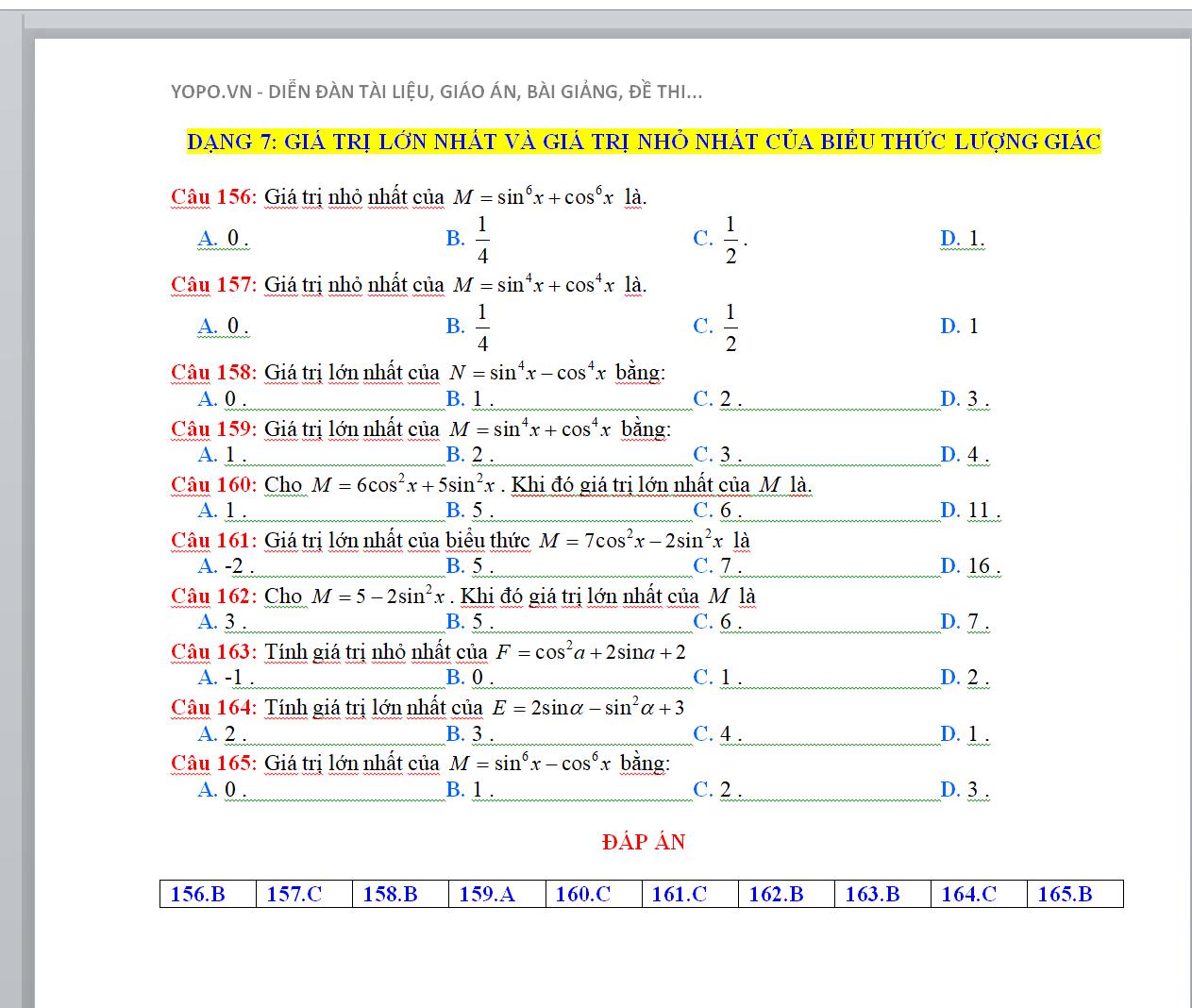This screenshot has width=1192, height=1008.
Task: Click the Câu 158 question label
Action: (213, 373)
